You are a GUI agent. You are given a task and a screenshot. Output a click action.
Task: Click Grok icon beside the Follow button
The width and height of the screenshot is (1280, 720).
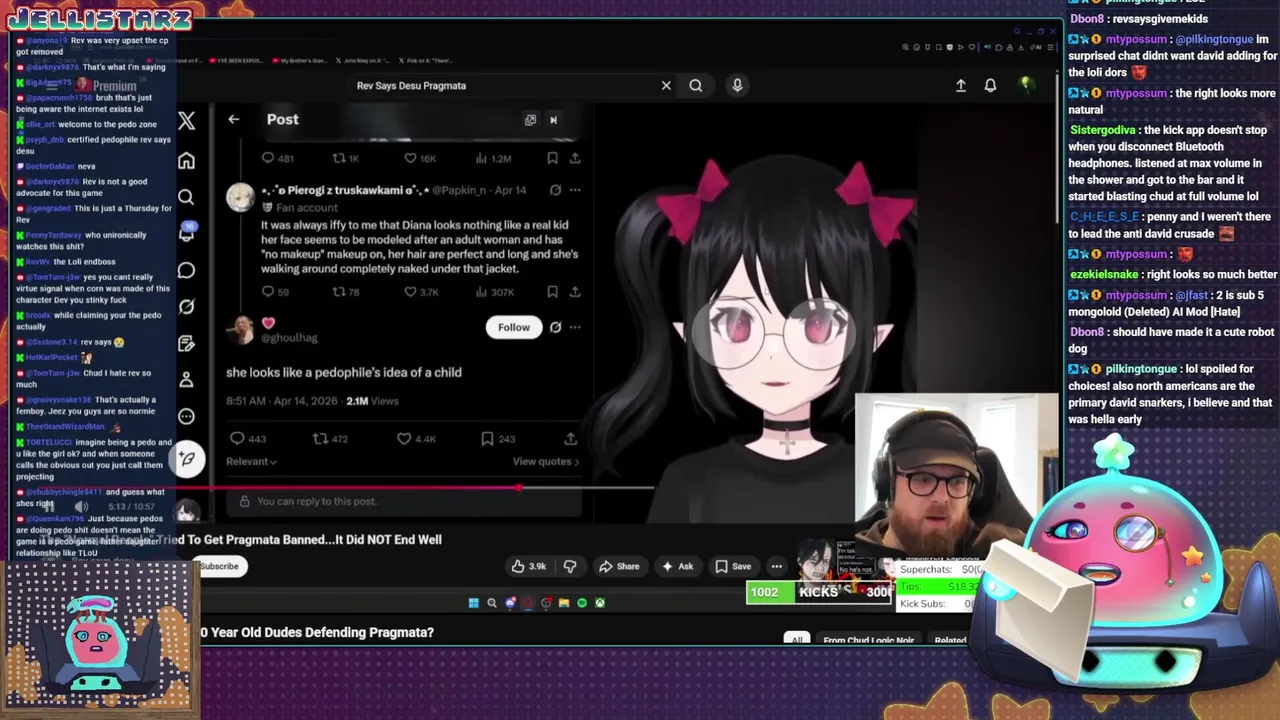pyautogui.click(x=555, y=327)
